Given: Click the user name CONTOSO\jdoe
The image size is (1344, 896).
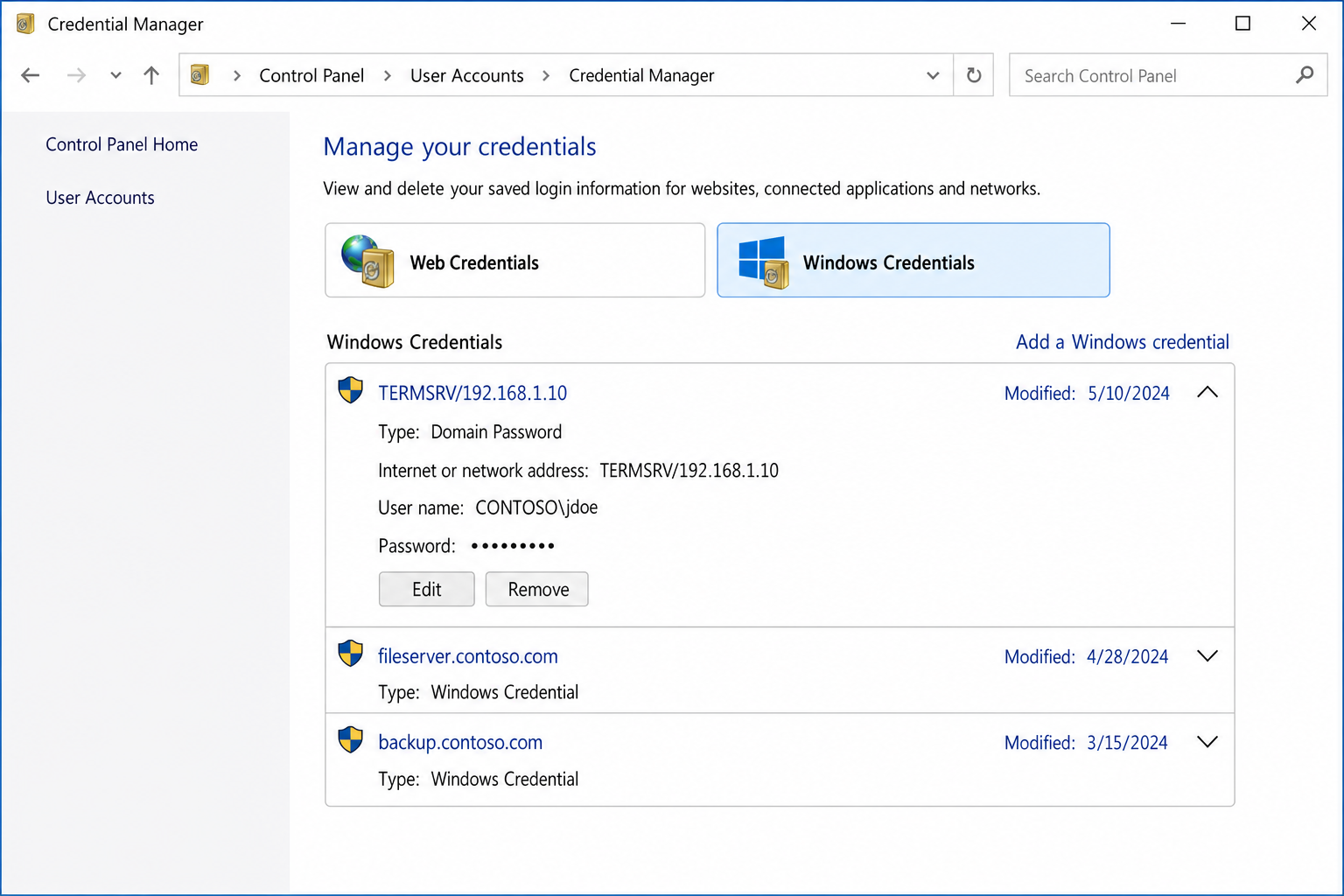Looking at the screenshot, I should (x=536, y=507).
